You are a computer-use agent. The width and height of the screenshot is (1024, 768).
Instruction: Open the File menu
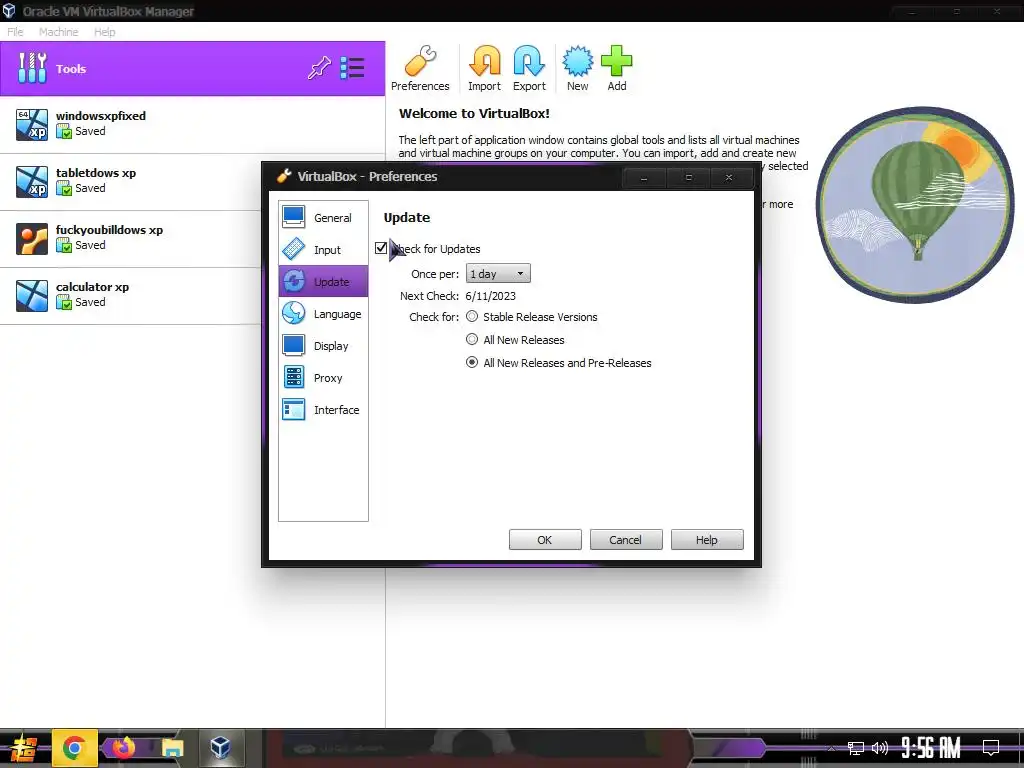pos(15,31)
